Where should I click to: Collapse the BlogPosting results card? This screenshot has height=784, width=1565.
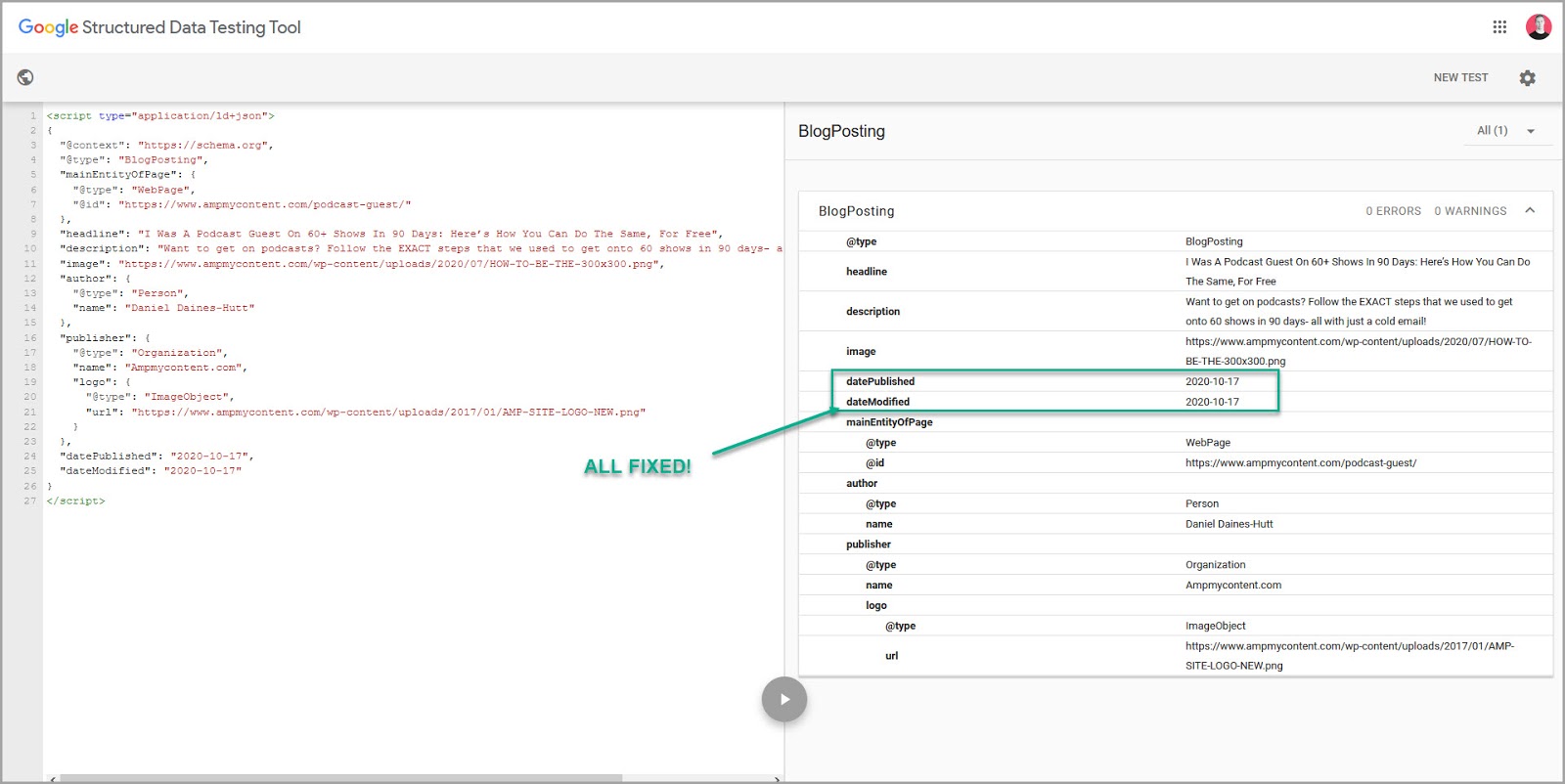click(x=1530, y=211)
